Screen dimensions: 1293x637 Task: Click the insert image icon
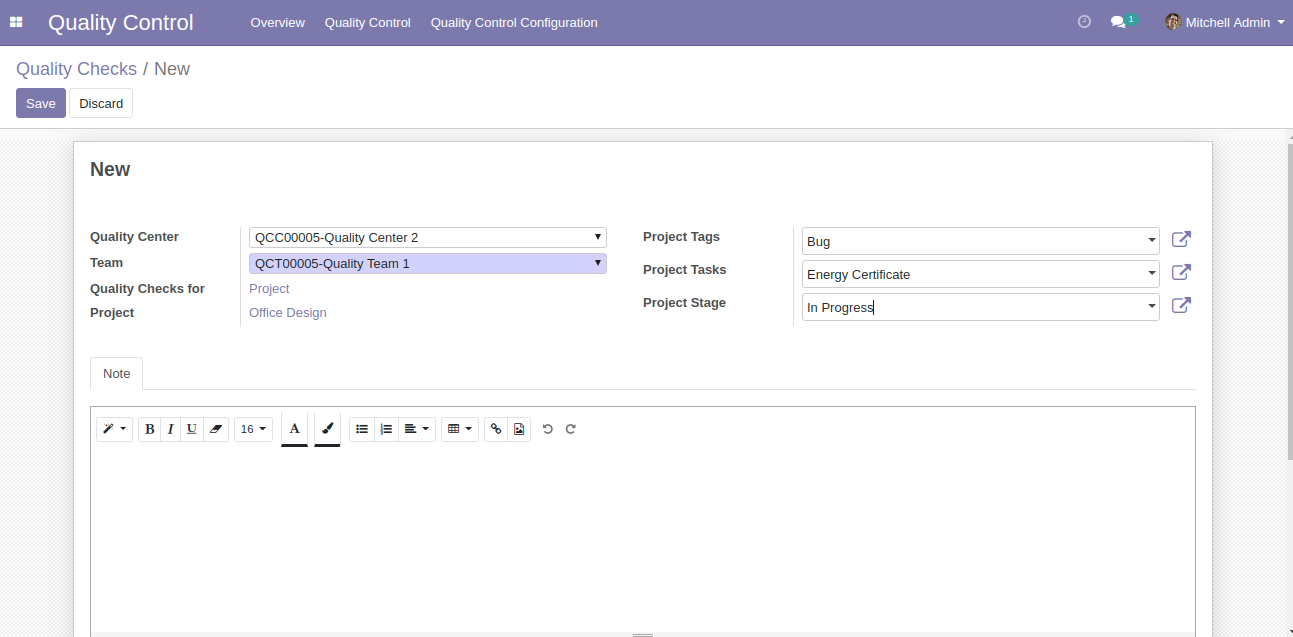tap(519, 429)
